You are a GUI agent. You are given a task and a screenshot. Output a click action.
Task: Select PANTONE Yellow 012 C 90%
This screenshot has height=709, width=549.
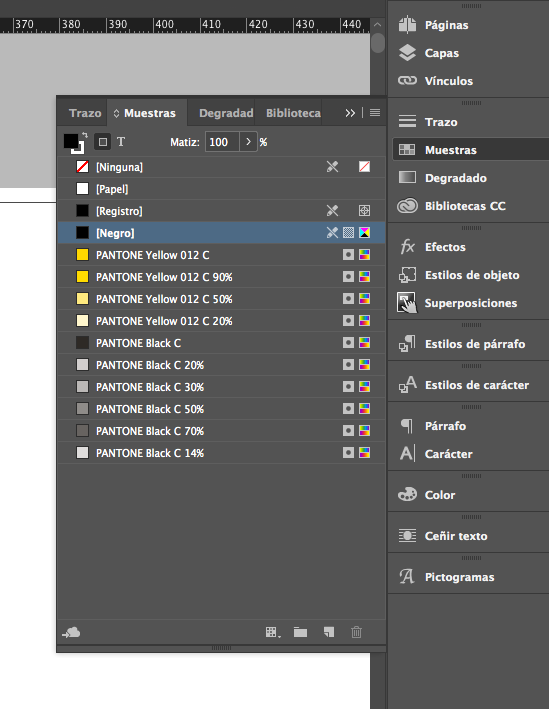click(222, 277)
